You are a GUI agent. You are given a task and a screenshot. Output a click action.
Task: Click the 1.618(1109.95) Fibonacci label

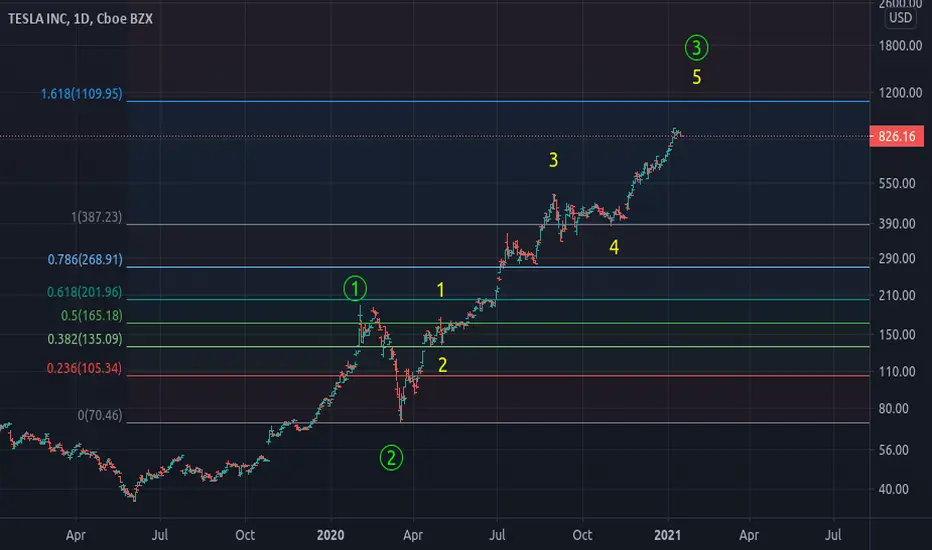point(81,93)
